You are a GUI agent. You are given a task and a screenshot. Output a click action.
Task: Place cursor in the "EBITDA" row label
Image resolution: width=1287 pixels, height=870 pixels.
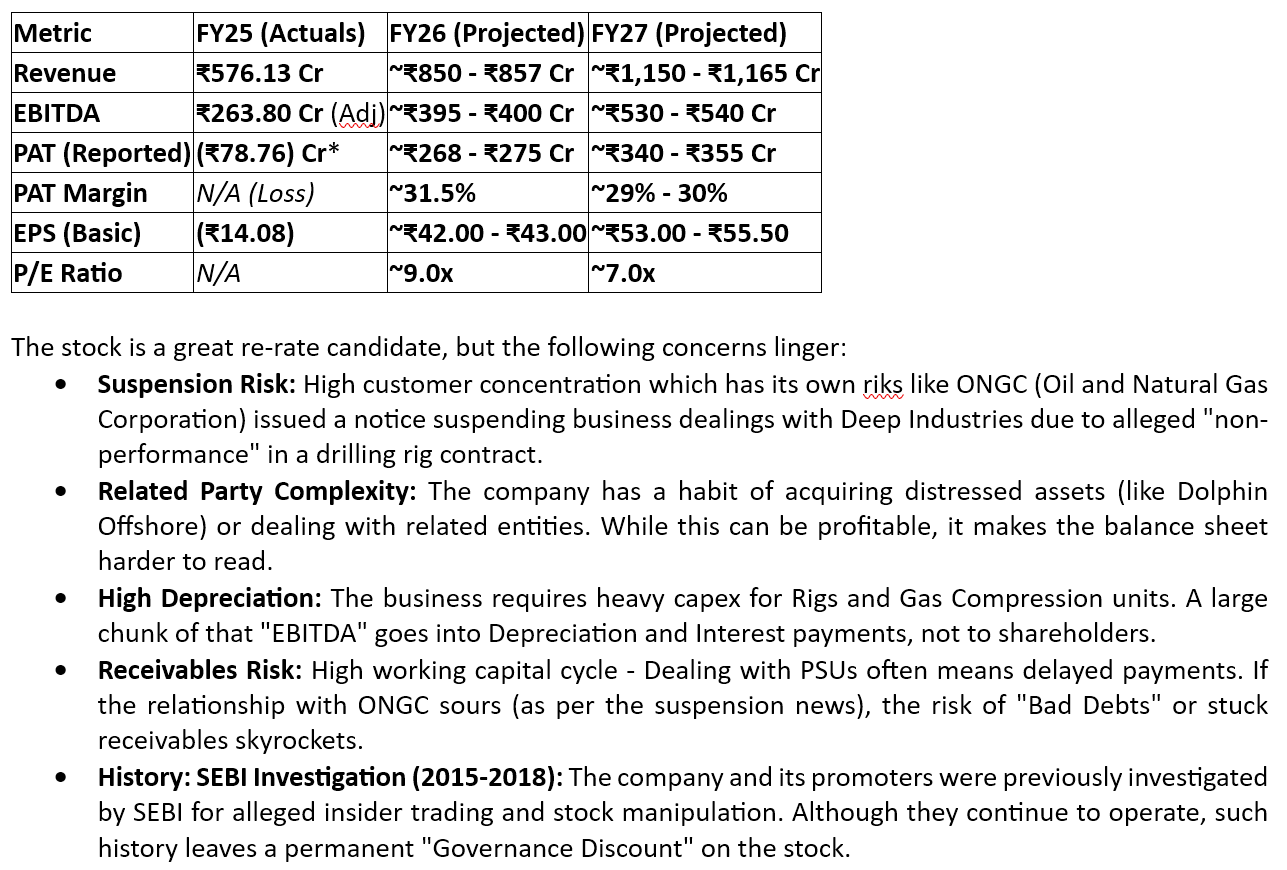click(57, 113)
